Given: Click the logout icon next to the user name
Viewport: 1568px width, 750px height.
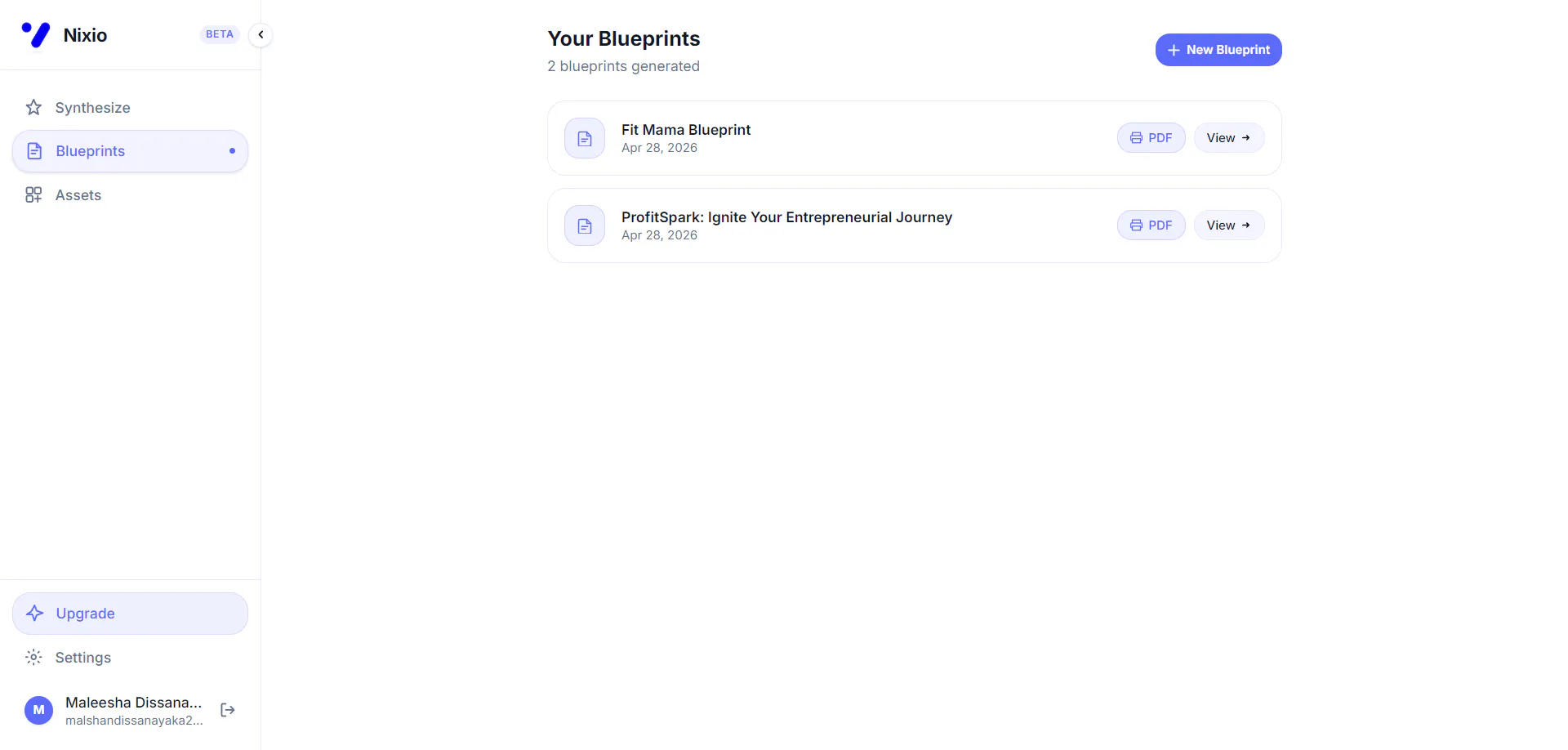Looking at the screenshot, I should [228, 710].
